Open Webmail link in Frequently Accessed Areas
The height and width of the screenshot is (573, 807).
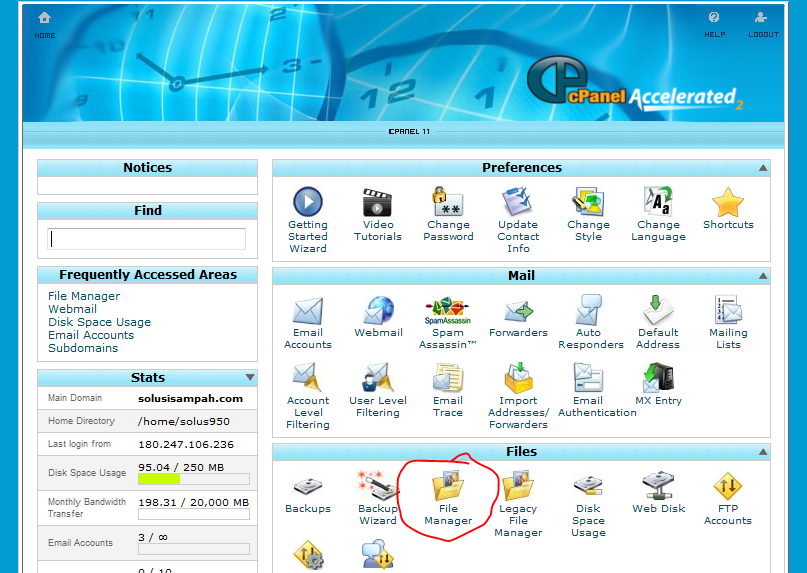tap(73, 309)
